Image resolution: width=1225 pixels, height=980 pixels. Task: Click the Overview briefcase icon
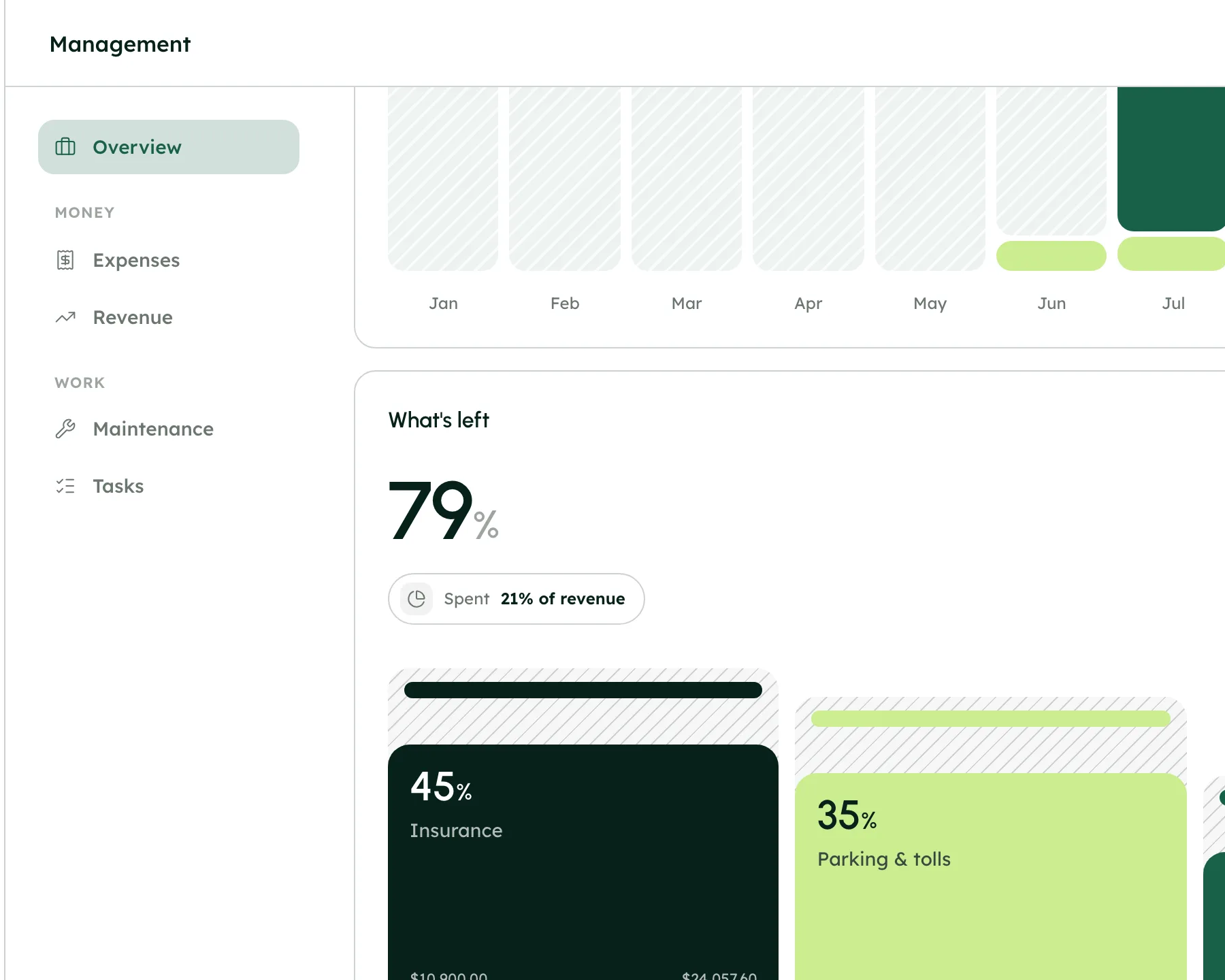click(65, 147)
